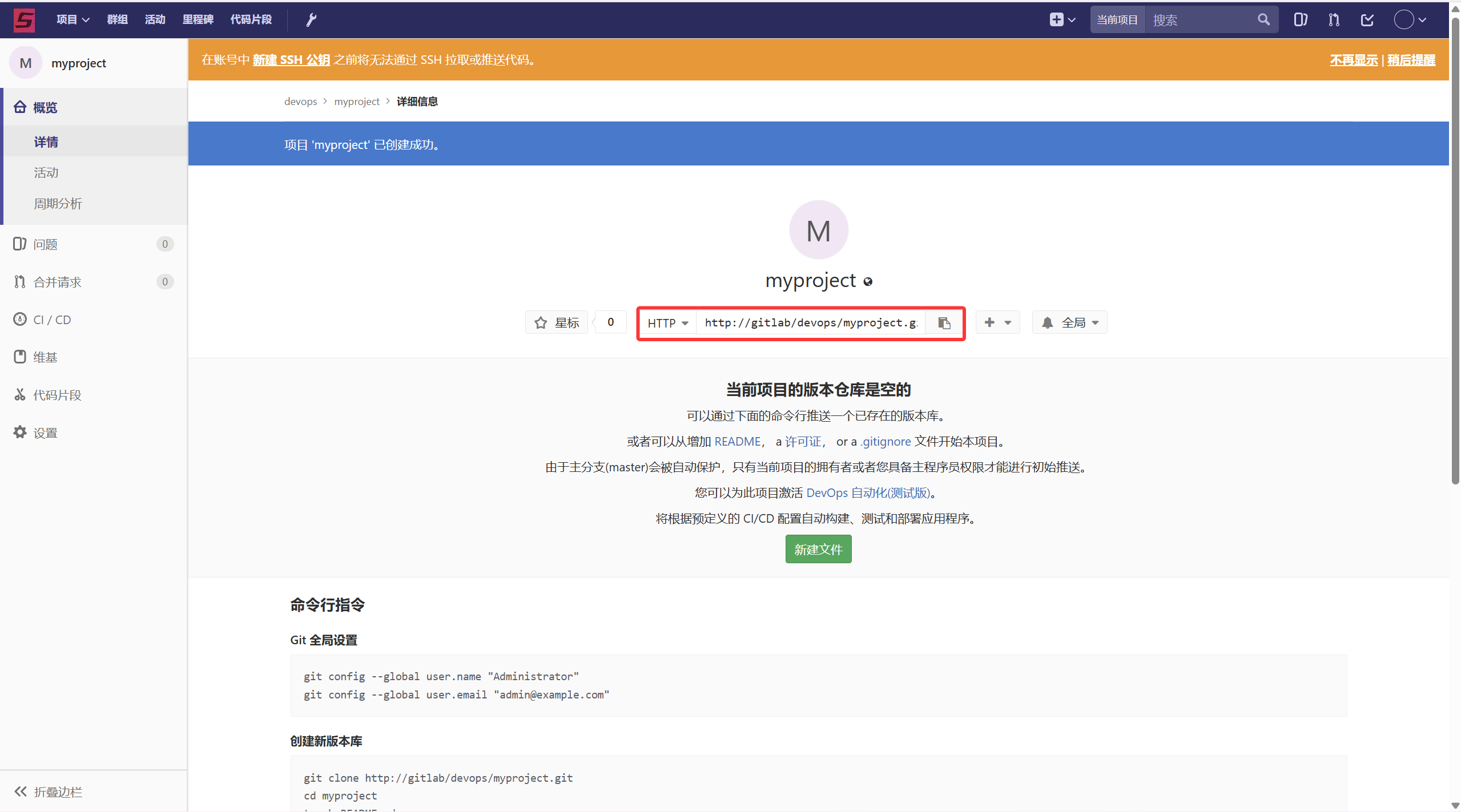The height and width of the screenshot is (812, 1461).
Task: Open the README link
Action: (x=738, y=442)
